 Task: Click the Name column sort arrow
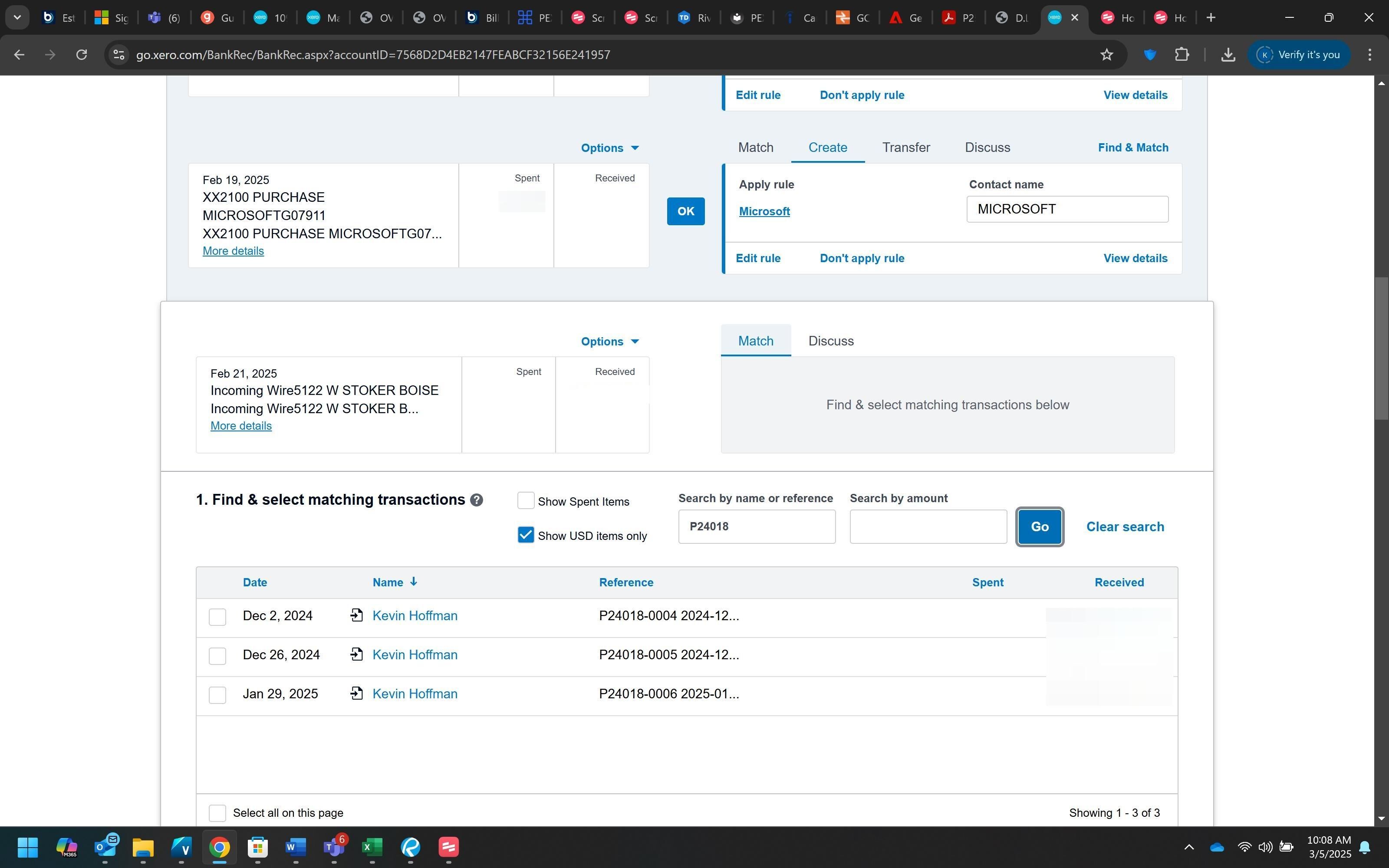coord(413,582)
